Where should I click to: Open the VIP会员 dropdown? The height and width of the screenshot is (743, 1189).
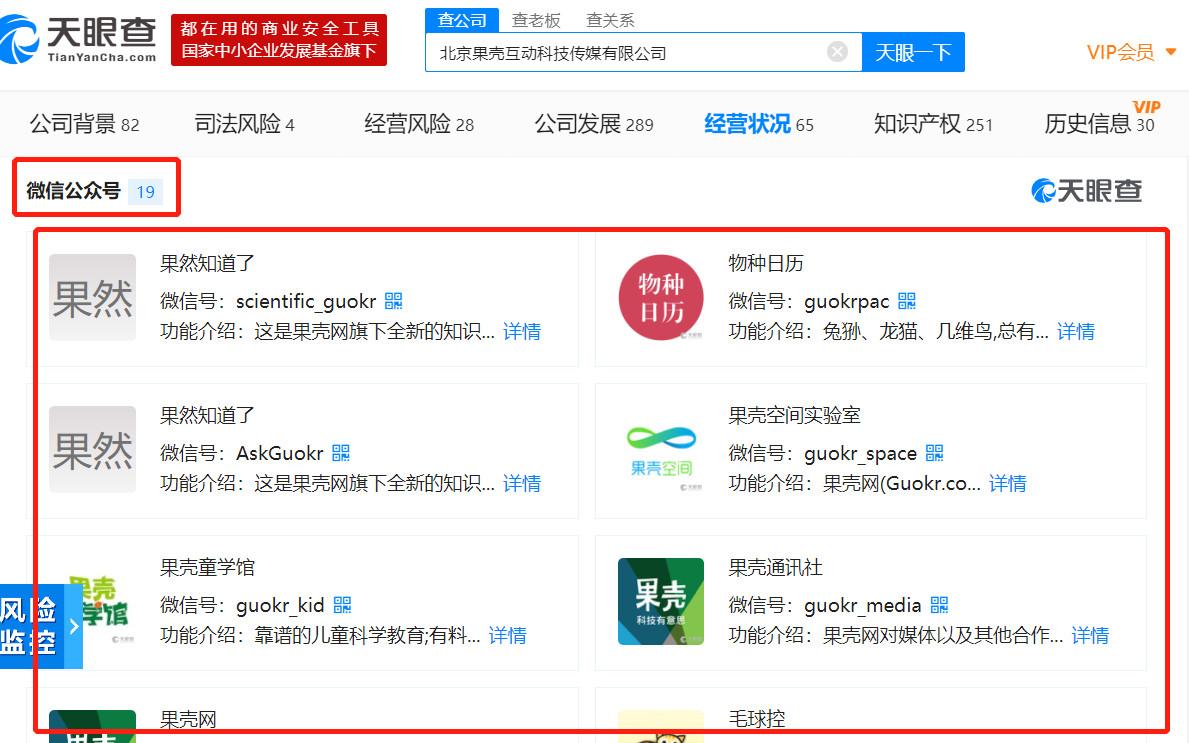(1131, 52)
